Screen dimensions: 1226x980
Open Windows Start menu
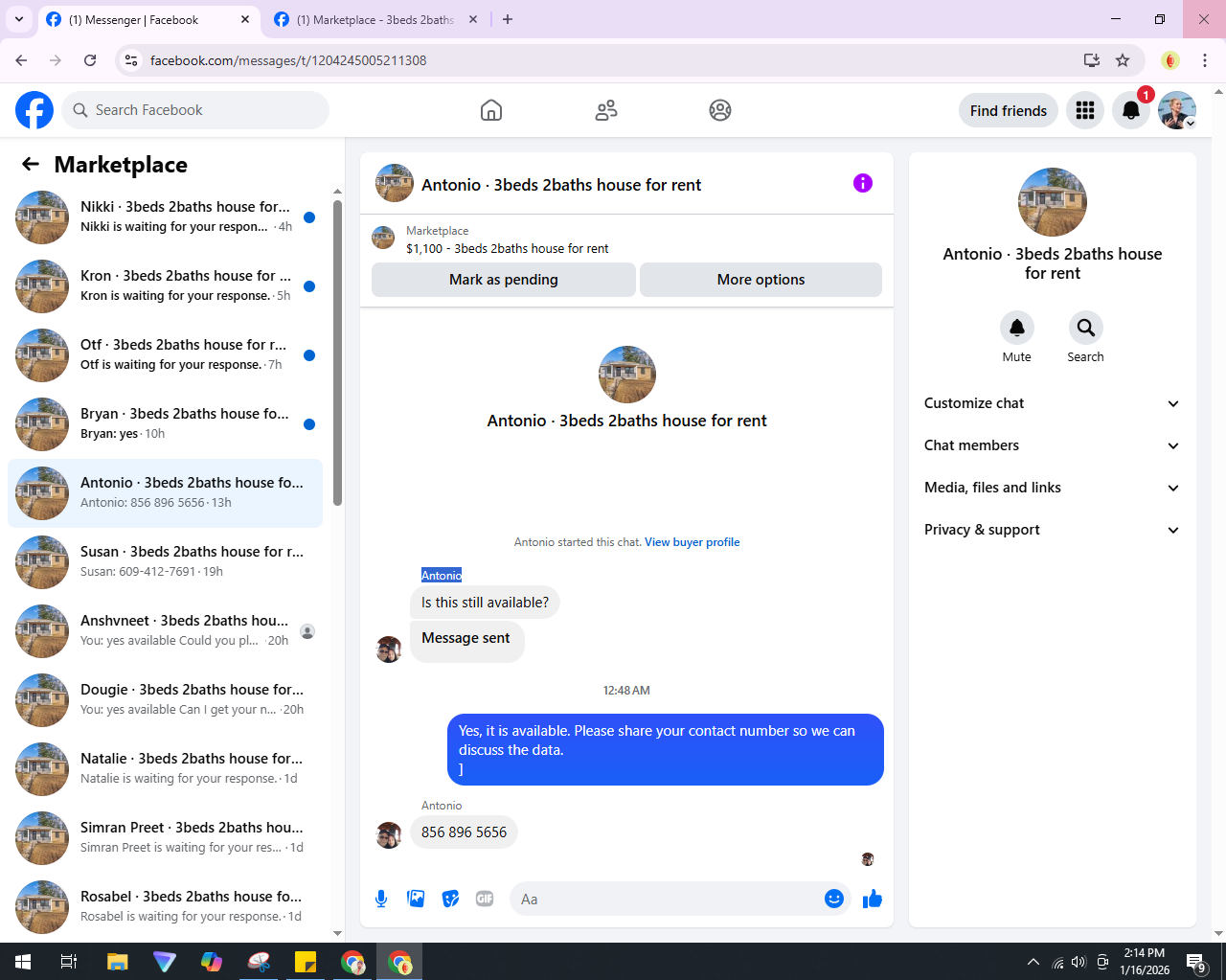(23, 962)
